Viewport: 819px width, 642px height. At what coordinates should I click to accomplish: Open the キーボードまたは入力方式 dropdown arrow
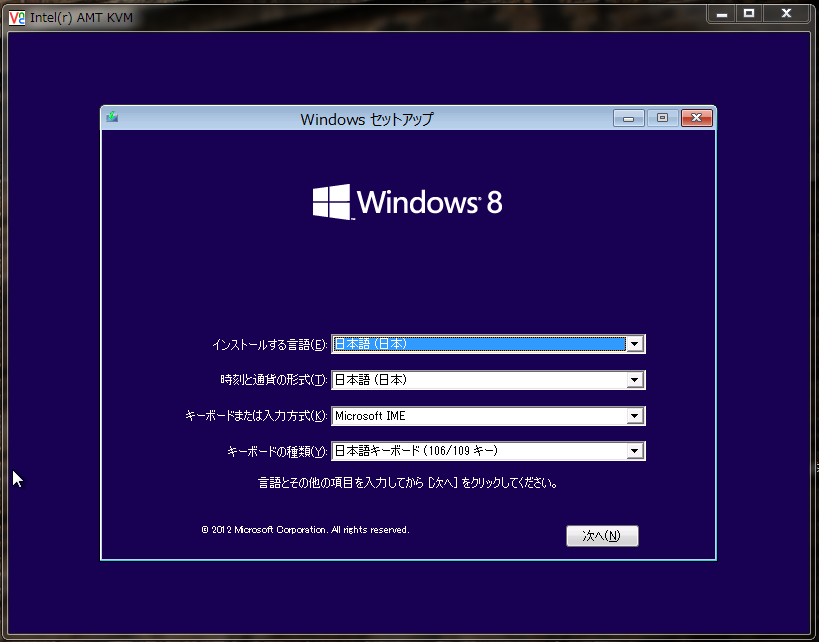pyautogui.click(x=634, y=416)
